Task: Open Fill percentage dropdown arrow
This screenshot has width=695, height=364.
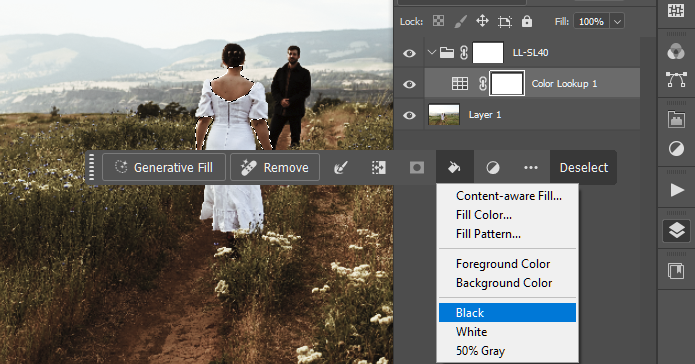Action: (x=617, y=21)
